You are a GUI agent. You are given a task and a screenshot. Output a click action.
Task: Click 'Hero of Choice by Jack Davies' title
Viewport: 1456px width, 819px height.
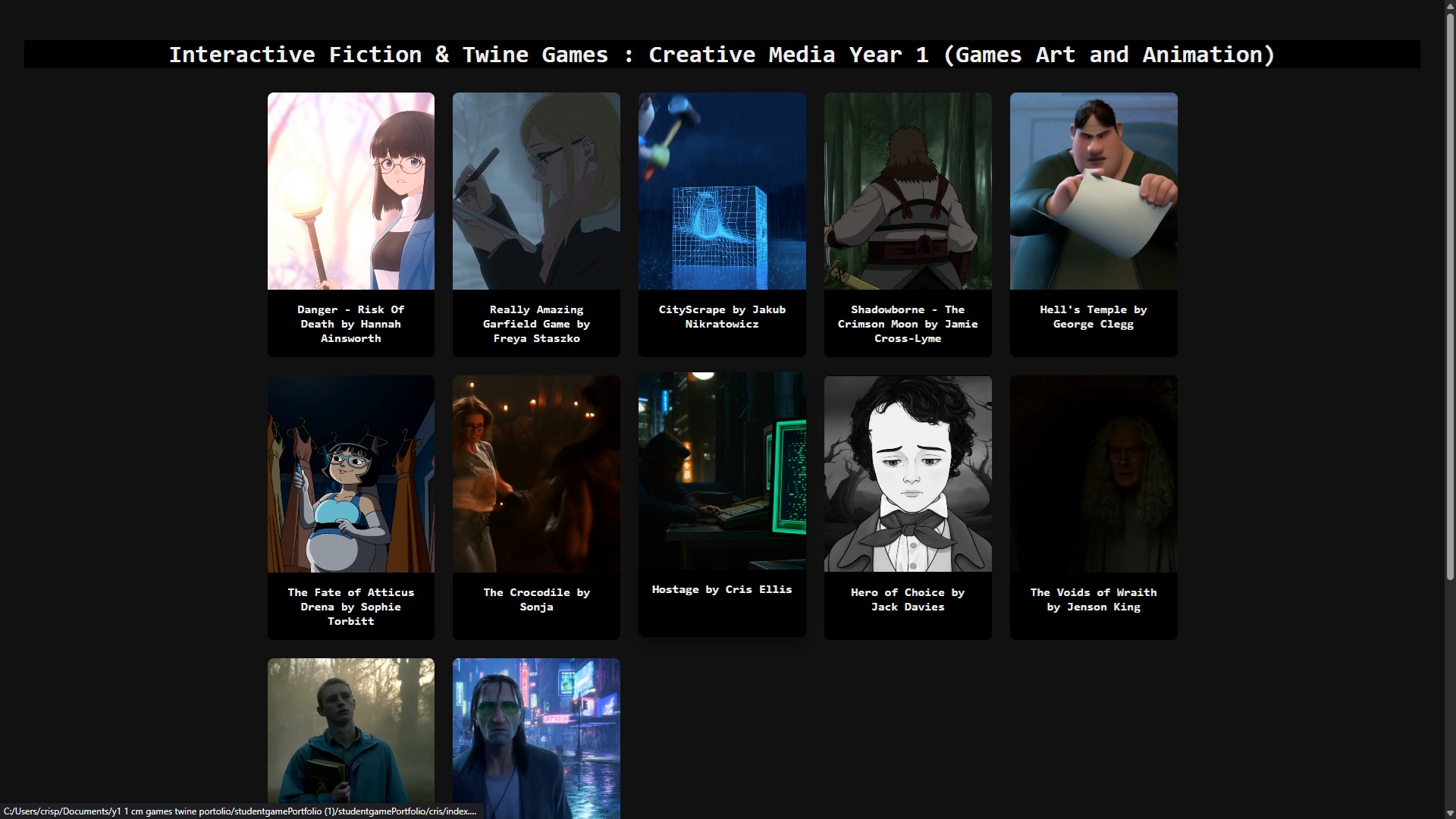point(908,600)
